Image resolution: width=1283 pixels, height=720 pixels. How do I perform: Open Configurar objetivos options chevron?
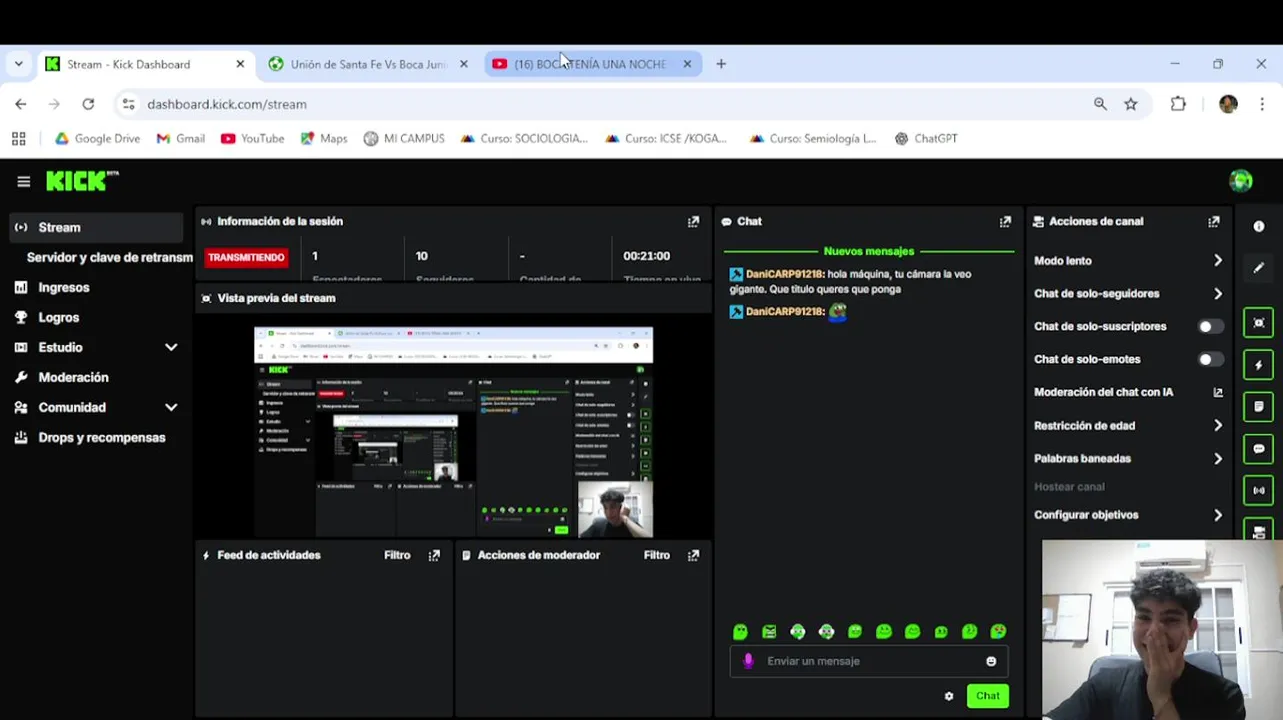click(x=1218, y=515)
